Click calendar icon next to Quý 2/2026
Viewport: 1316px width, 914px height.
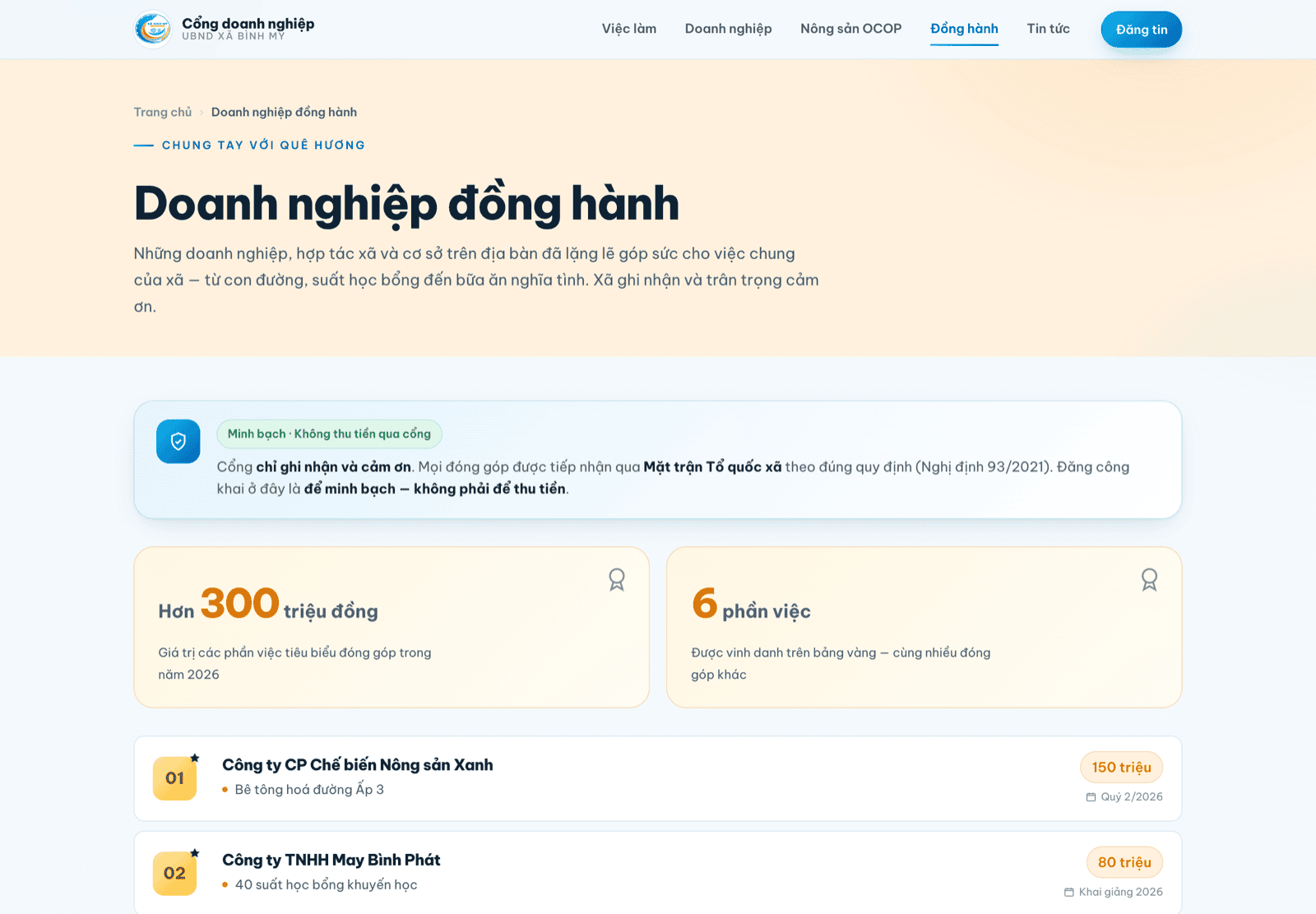[x=1091, y=797]
